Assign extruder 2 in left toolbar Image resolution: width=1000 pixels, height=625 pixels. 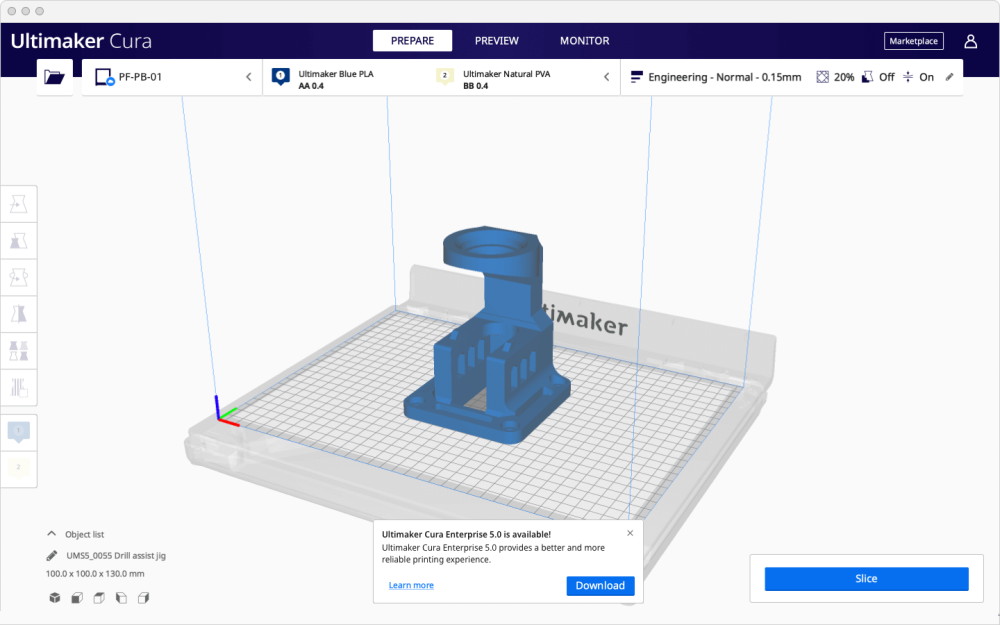pyautogui.click(x=18, y=469)
